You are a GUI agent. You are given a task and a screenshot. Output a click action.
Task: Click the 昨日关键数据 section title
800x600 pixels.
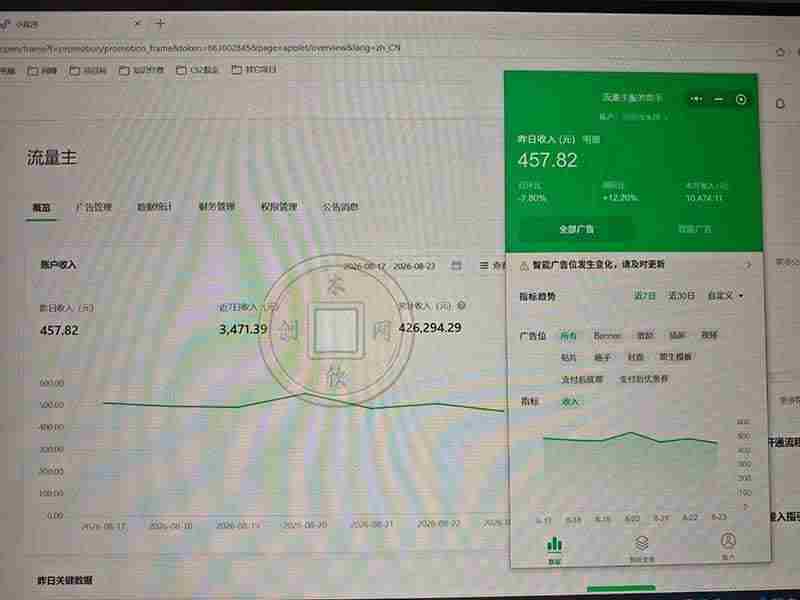pyautogui.click(x=65, y=580)
